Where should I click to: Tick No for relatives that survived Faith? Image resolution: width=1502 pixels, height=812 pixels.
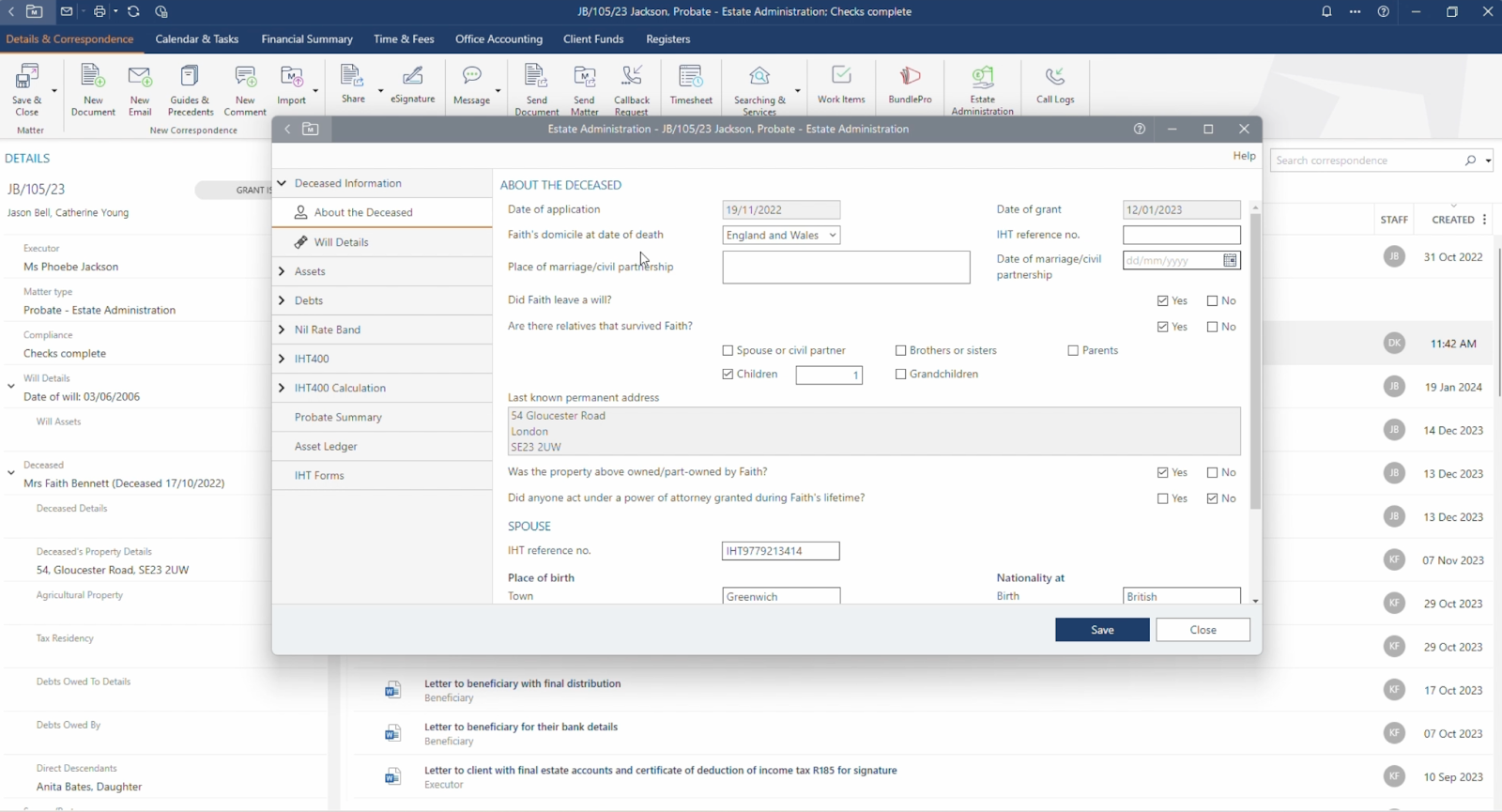[x=1212, y=327]
